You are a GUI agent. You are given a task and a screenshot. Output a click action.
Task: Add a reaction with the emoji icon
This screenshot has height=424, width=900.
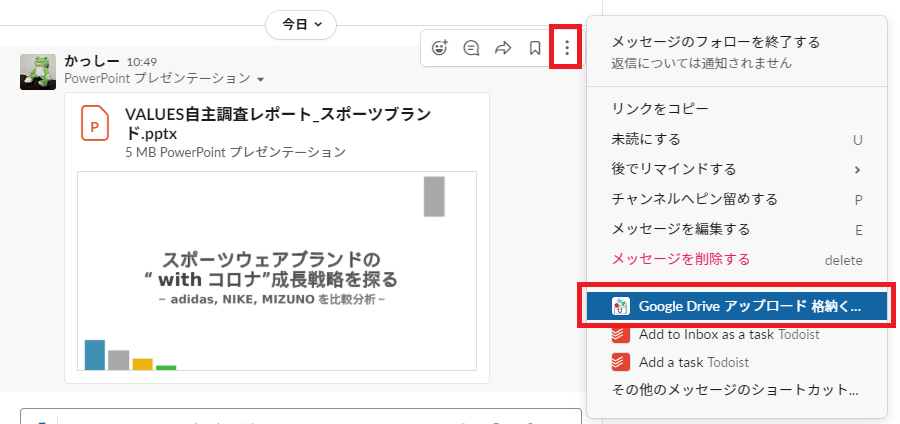440,48
